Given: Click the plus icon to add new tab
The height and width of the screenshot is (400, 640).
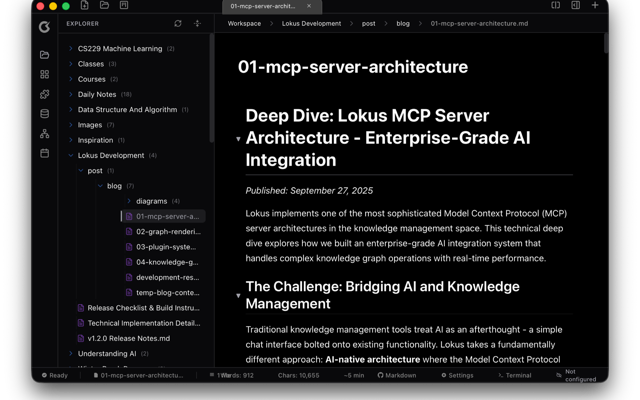Looking at the screenshot, I should (x=595, y=6).
